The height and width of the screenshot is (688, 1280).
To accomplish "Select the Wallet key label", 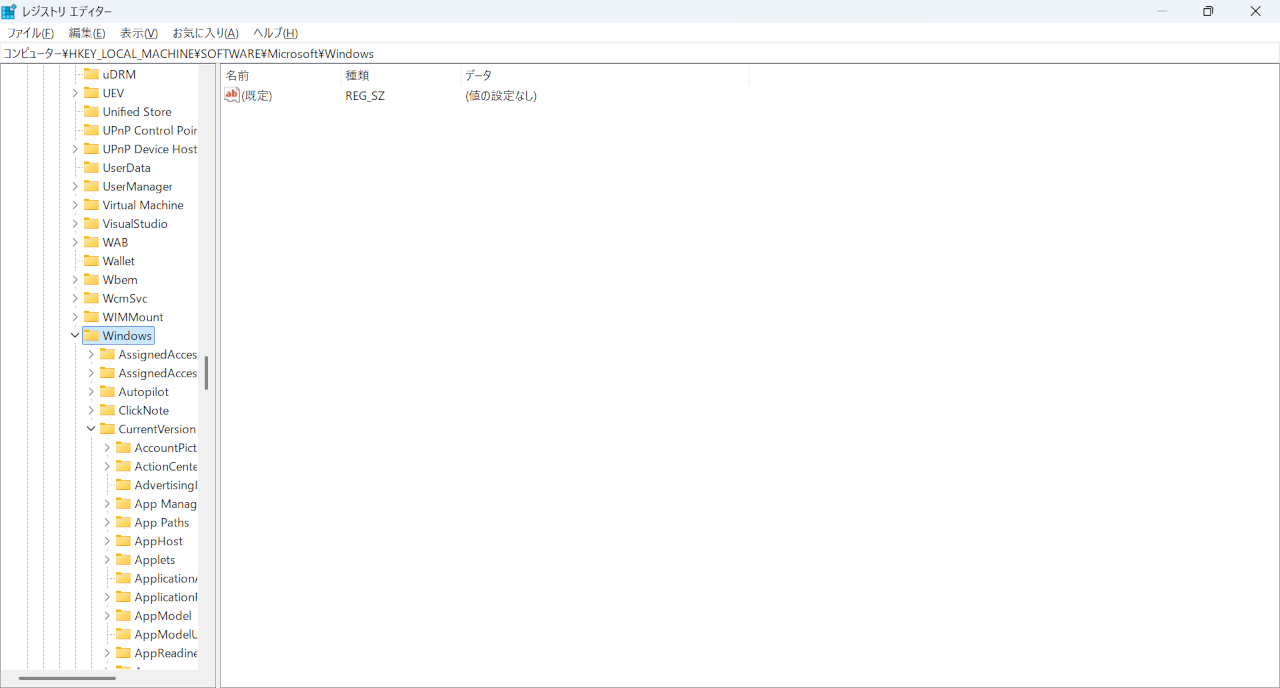I will coord(118,261).
